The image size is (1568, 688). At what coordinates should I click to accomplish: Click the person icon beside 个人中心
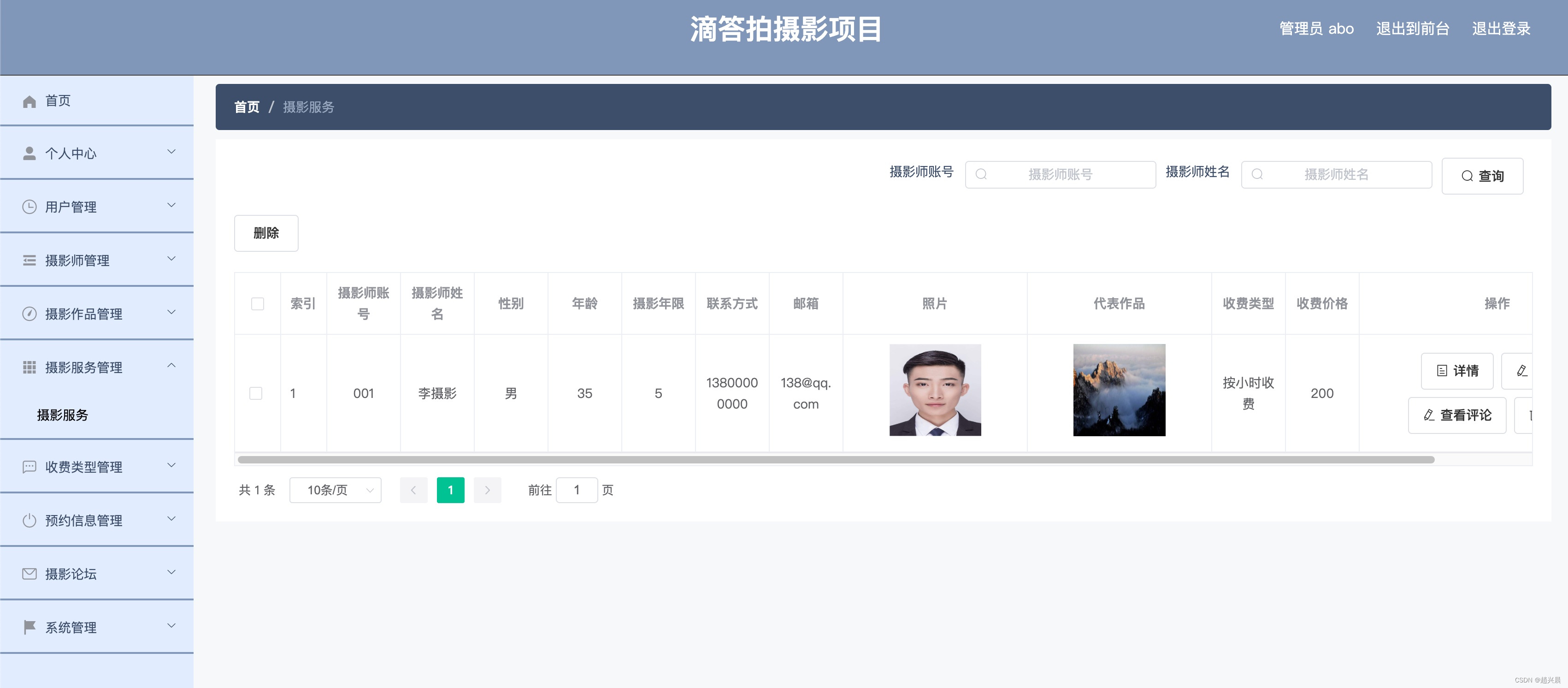tap(29, 154)
